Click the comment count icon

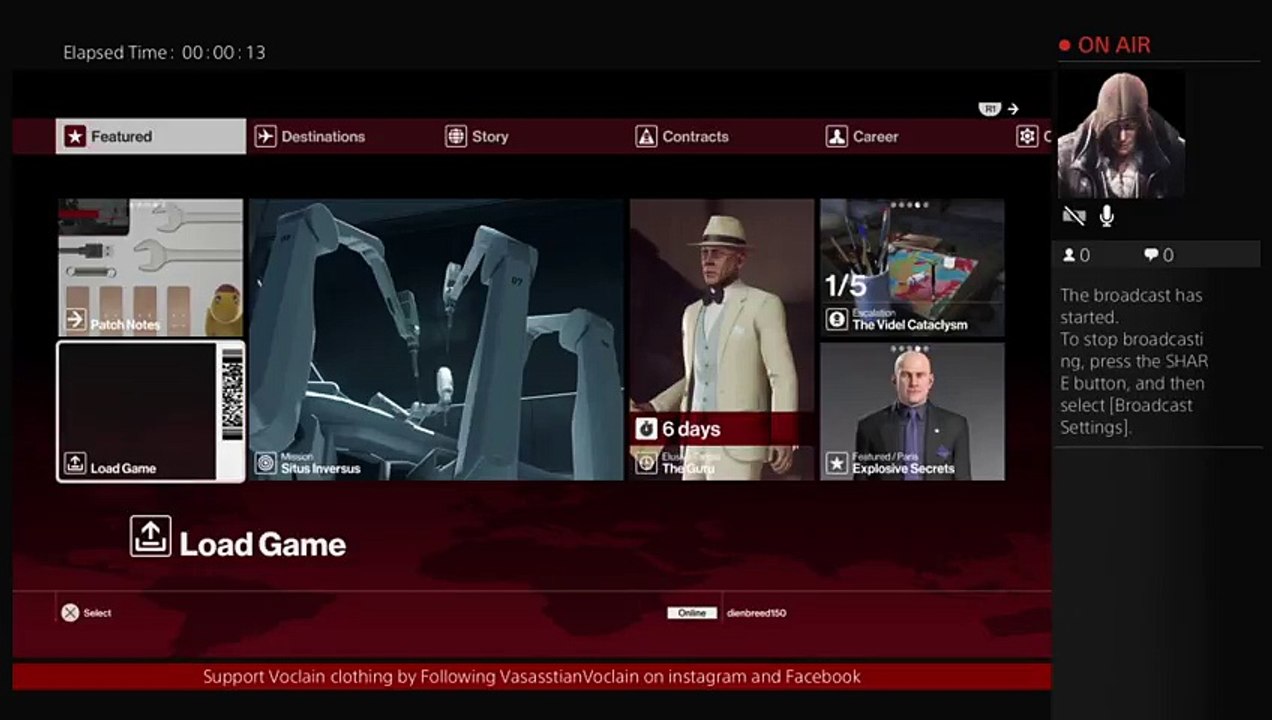tap(1150, 255)
